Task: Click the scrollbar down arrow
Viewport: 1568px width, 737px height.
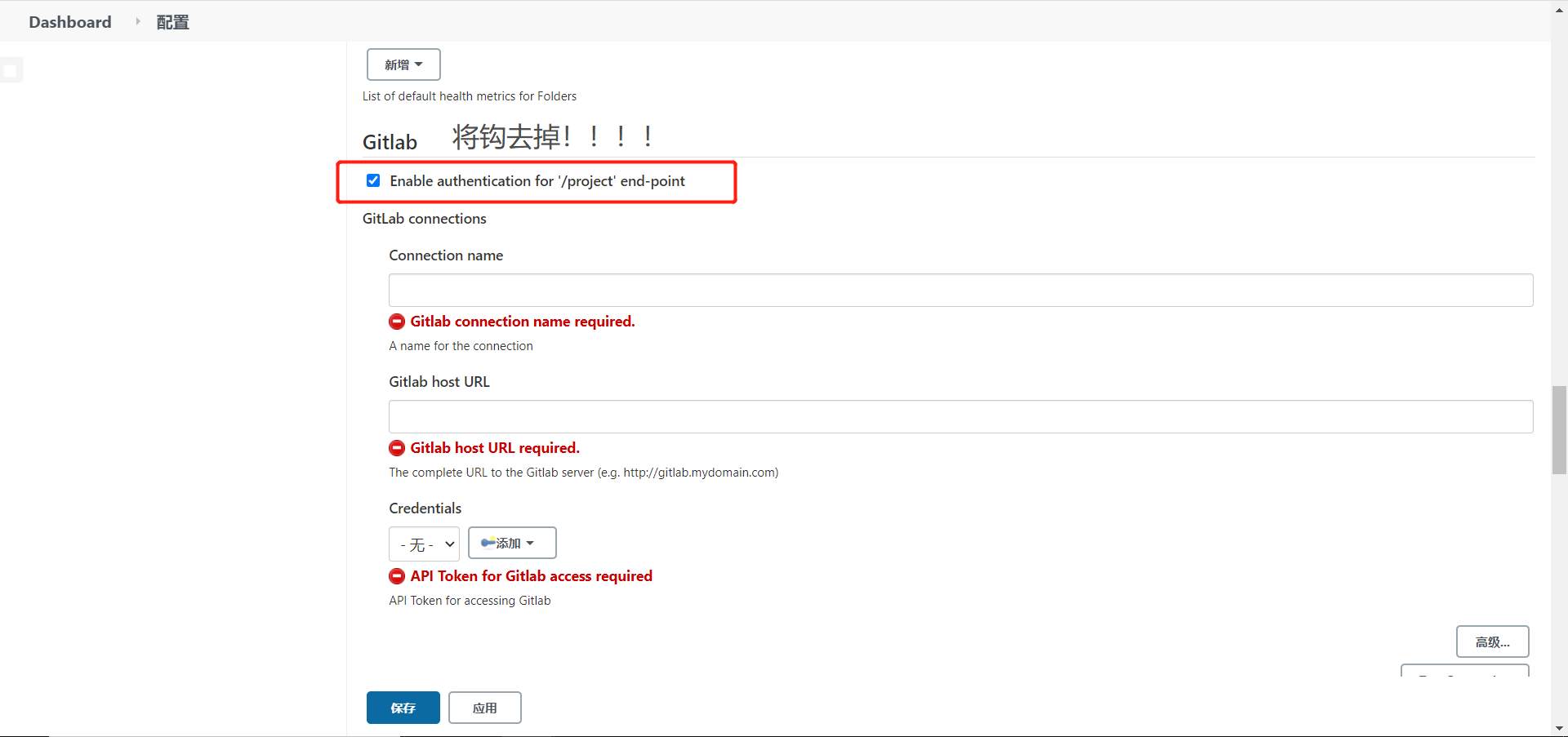Action: tap(1559, 728)
